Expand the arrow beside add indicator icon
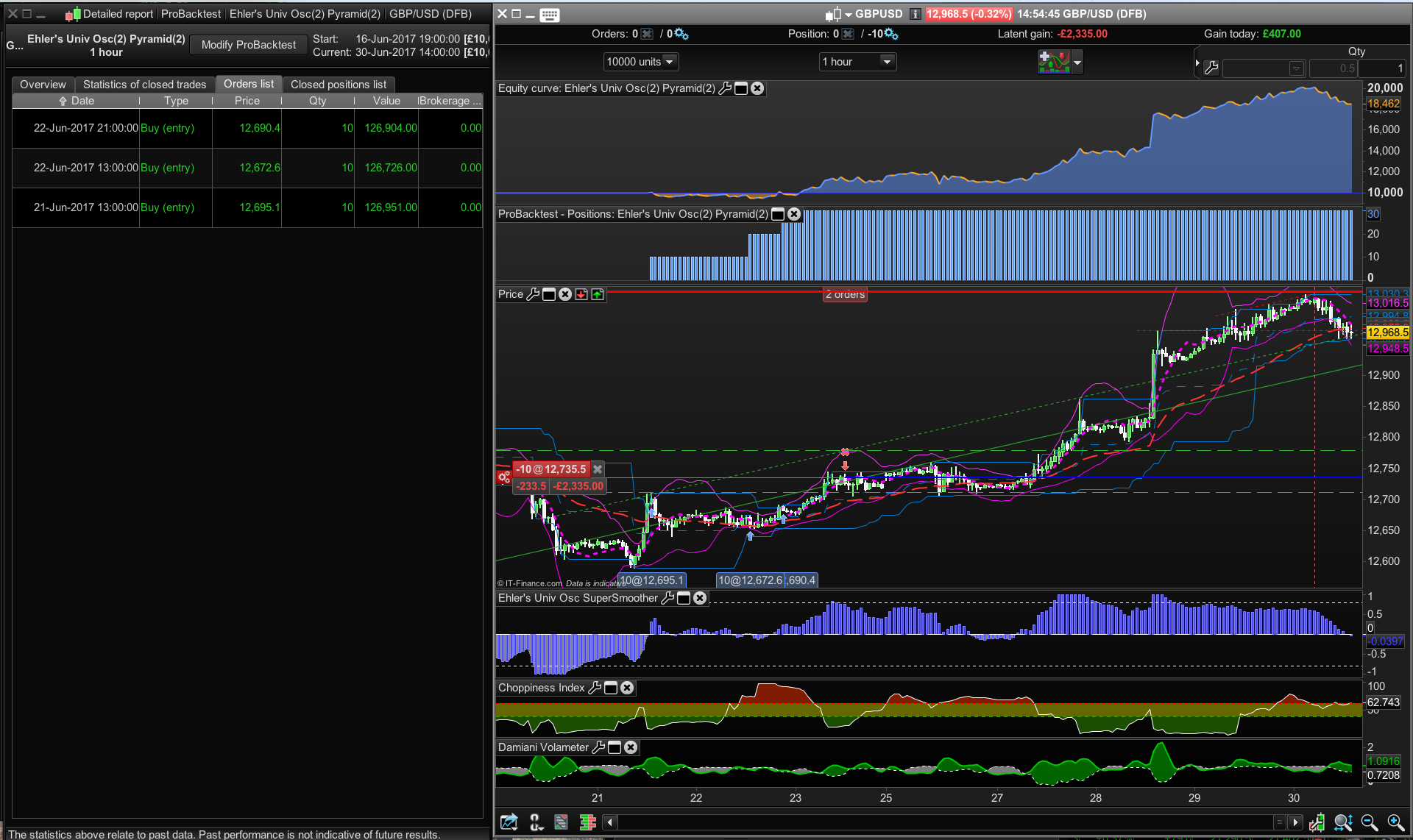Screen dimensions: 1413x840 [x=1077, y=63]
